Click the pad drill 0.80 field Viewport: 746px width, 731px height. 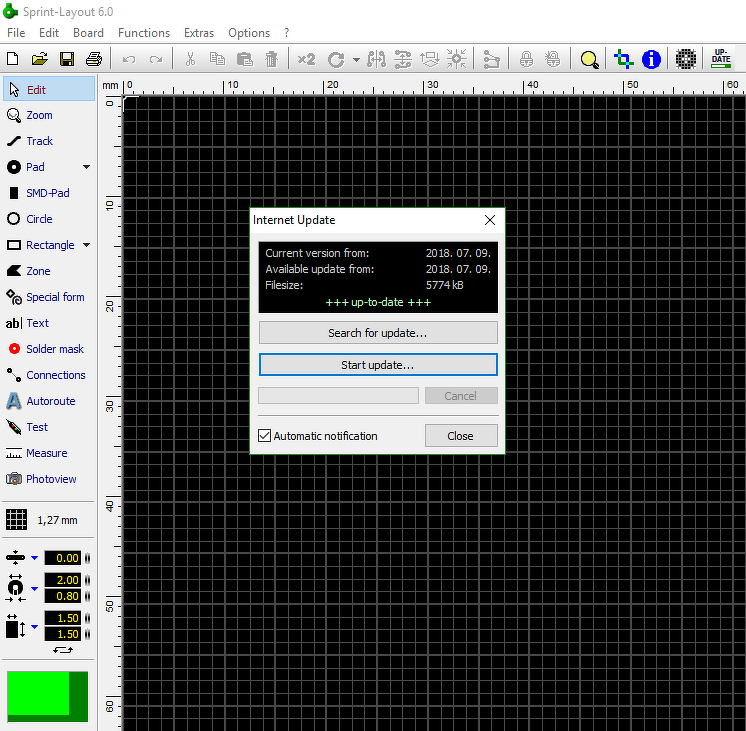point(62,596)
